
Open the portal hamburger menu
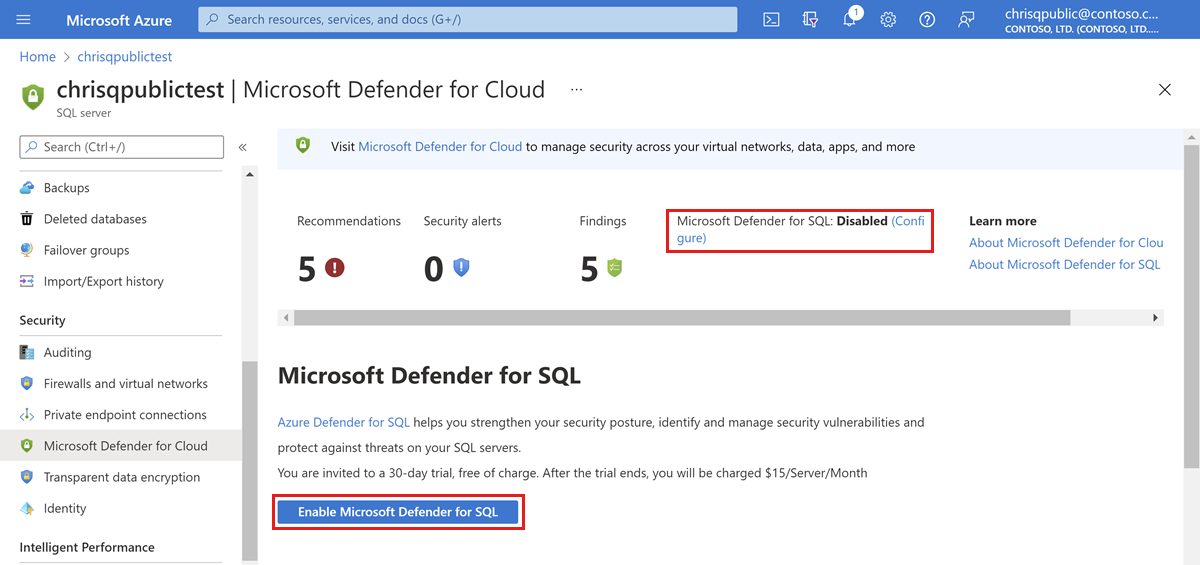24,20
